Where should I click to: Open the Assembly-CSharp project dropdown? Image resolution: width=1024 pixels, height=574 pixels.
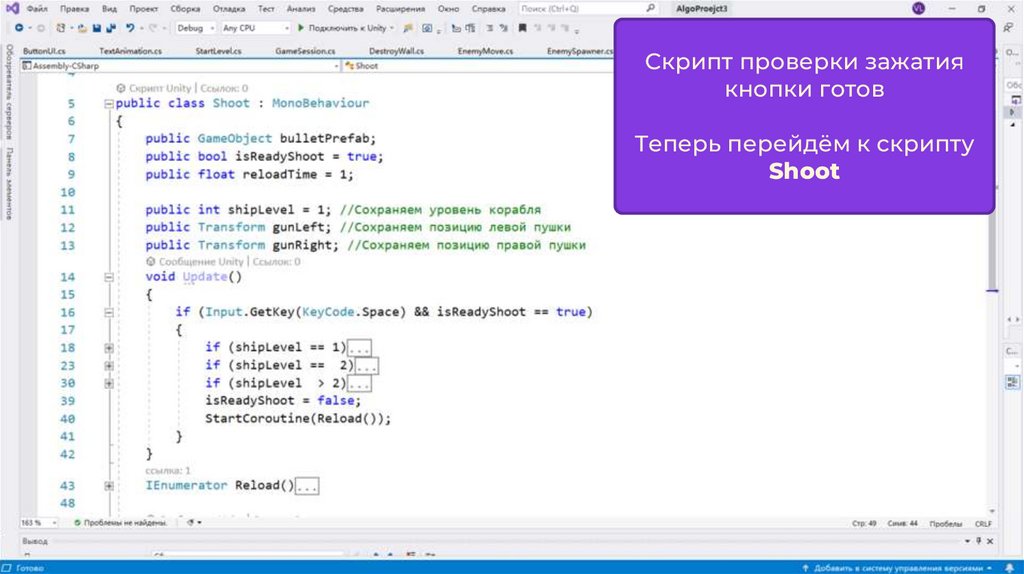coord(180,66)
